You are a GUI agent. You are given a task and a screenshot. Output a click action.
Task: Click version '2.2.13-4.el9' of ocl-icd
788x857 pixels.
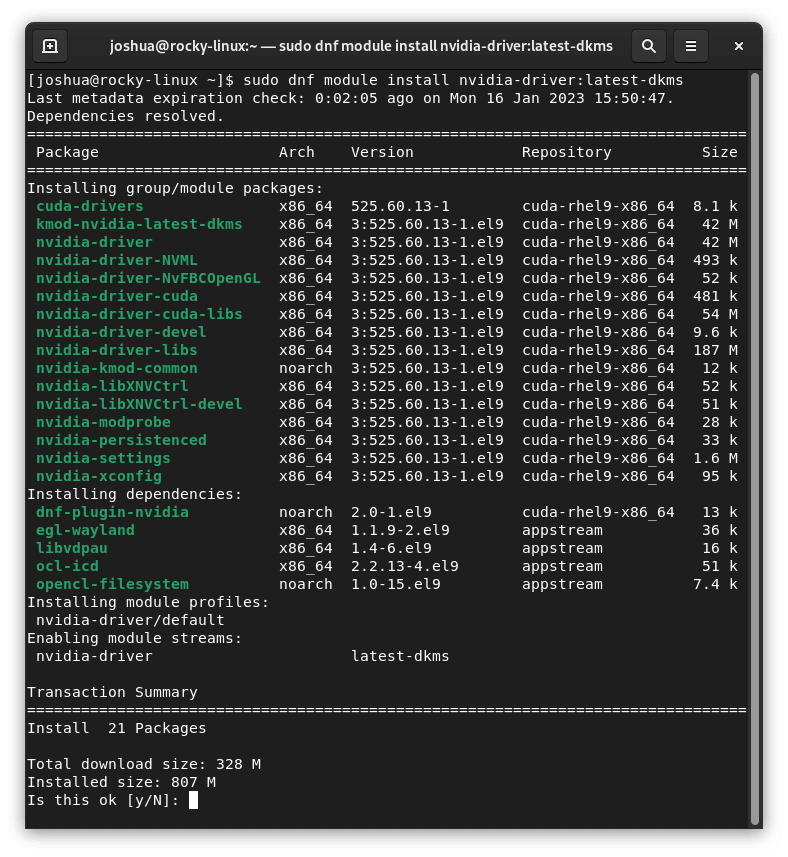coord(404,566)
